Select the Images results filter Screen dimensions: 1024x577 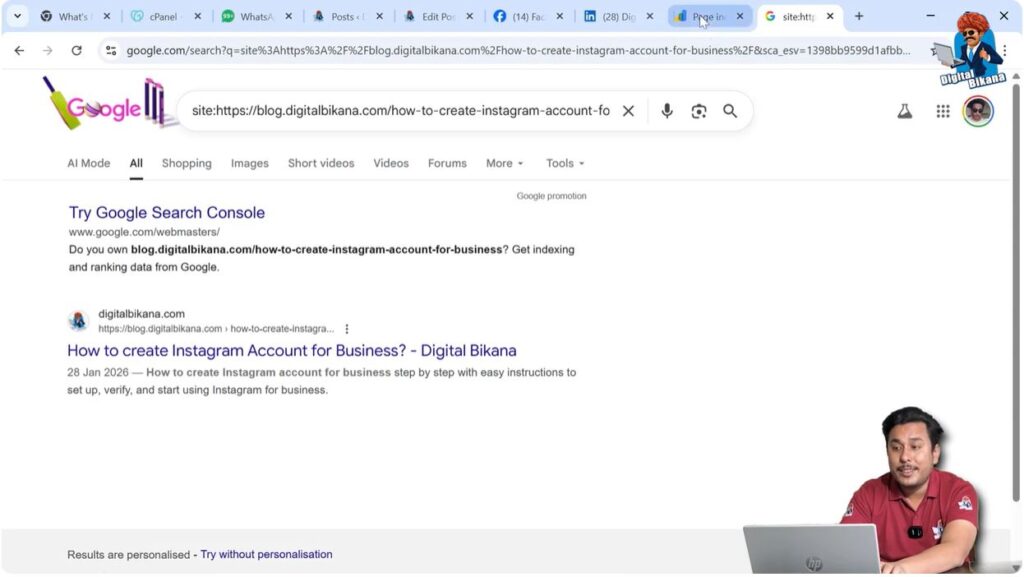tap(249, 163)
